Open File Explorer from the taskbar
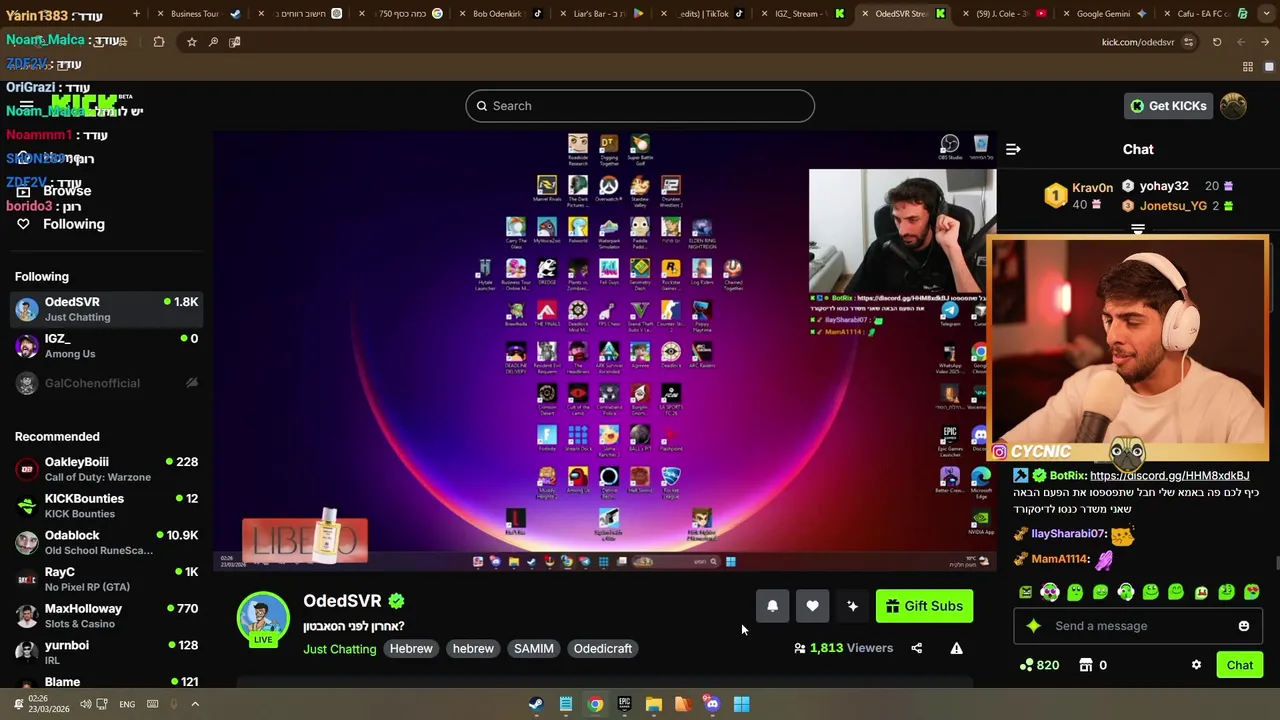The width and height of the screenshot is (1280, 720). tap(653, 704)
